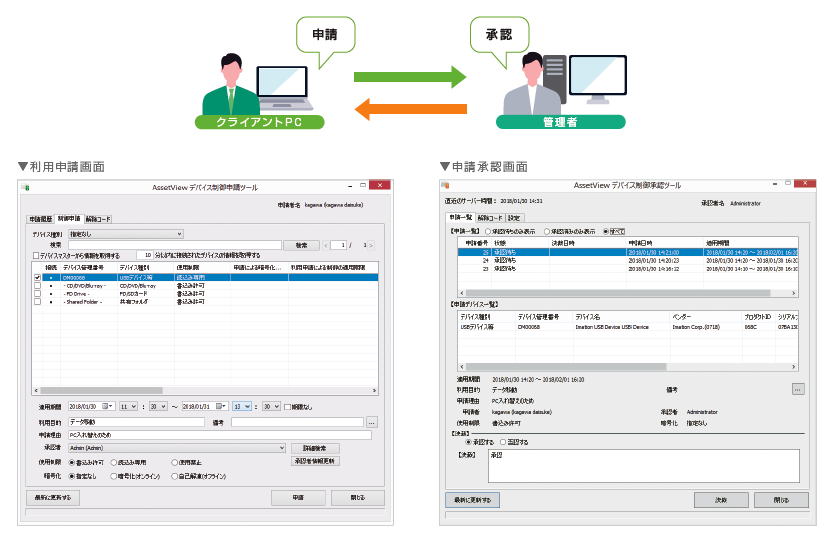The height and width of the screenshot is (544, 834).
Task: Select 使用禁止 usage restriction radio
Action: (x=174, y=463)
